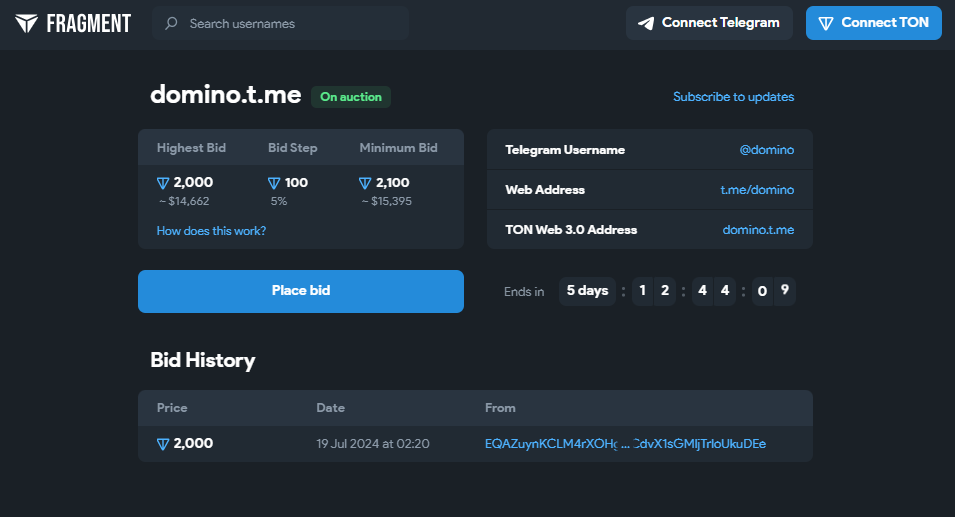Click the Ends in label
Screen dimensions: 955x517
pyautogui.click(x=524, y=292)
